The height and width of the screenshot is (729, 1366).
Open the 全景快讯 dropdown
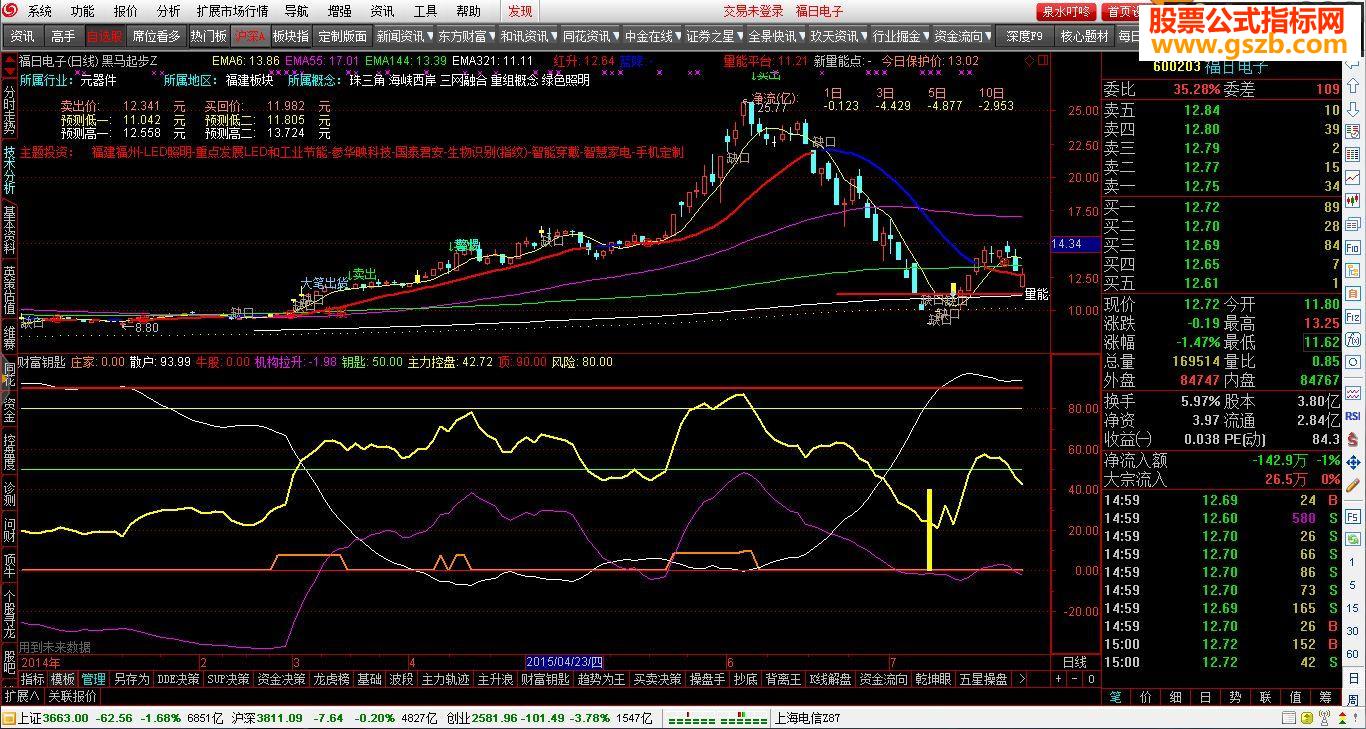tap(775, 36)
